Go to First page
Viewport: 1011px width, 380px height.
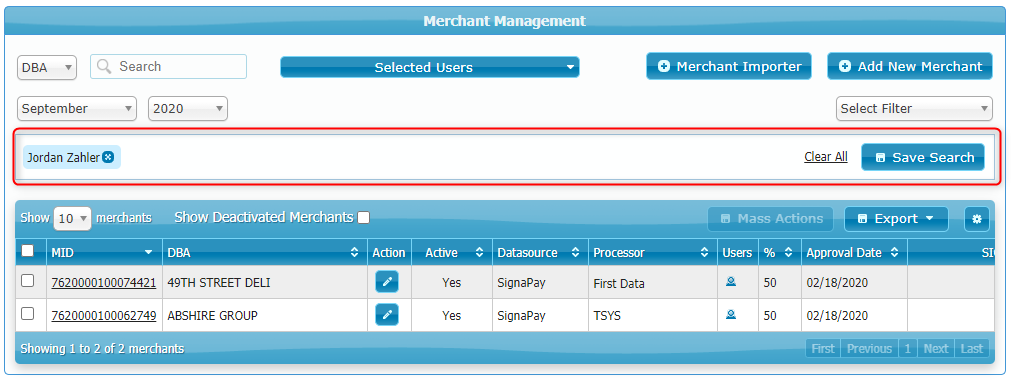coord(823,349)
